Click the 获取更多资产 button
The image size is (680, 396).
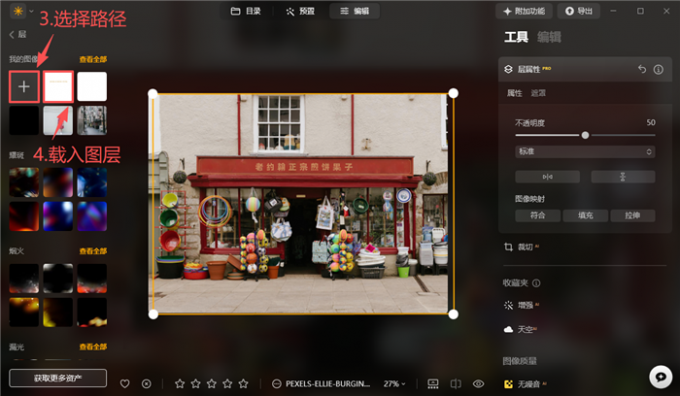pos(58,378)
